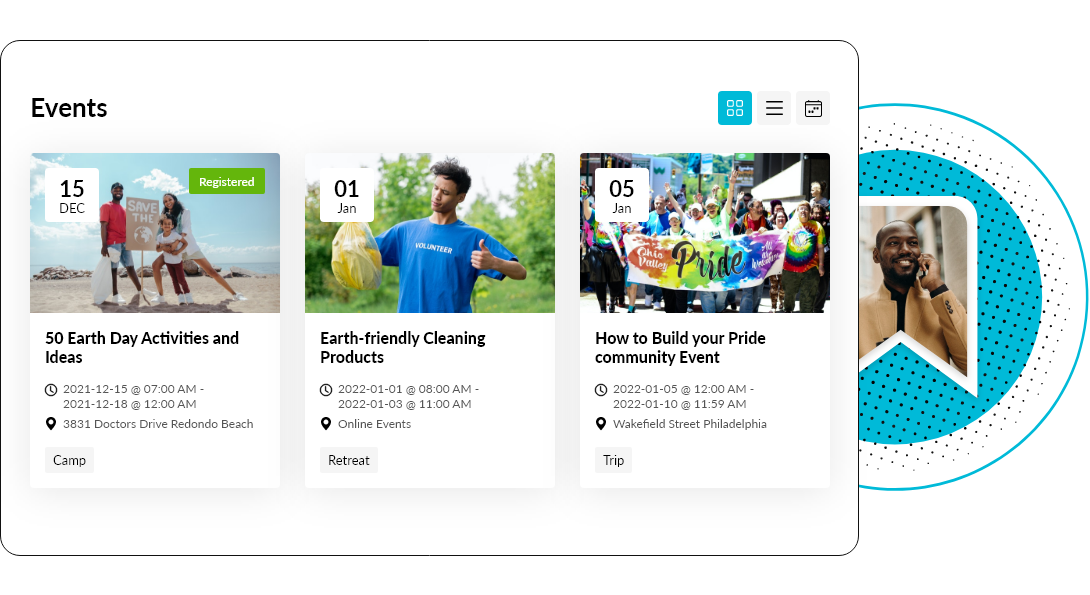Click clock icon on Earth Day event
This screenshot has height=595, width=1090.
click(51, 389)
